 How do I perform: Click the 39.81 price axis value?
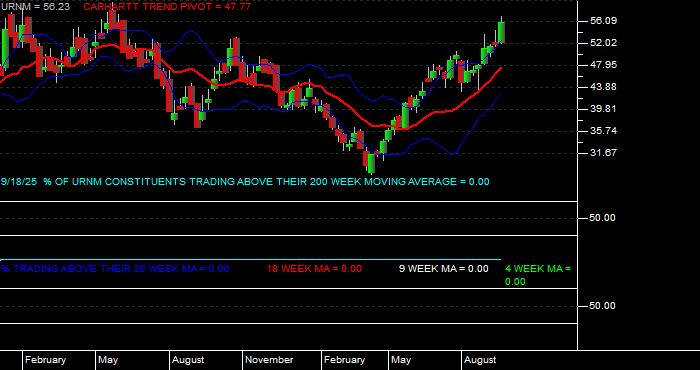tap(603, 109)
